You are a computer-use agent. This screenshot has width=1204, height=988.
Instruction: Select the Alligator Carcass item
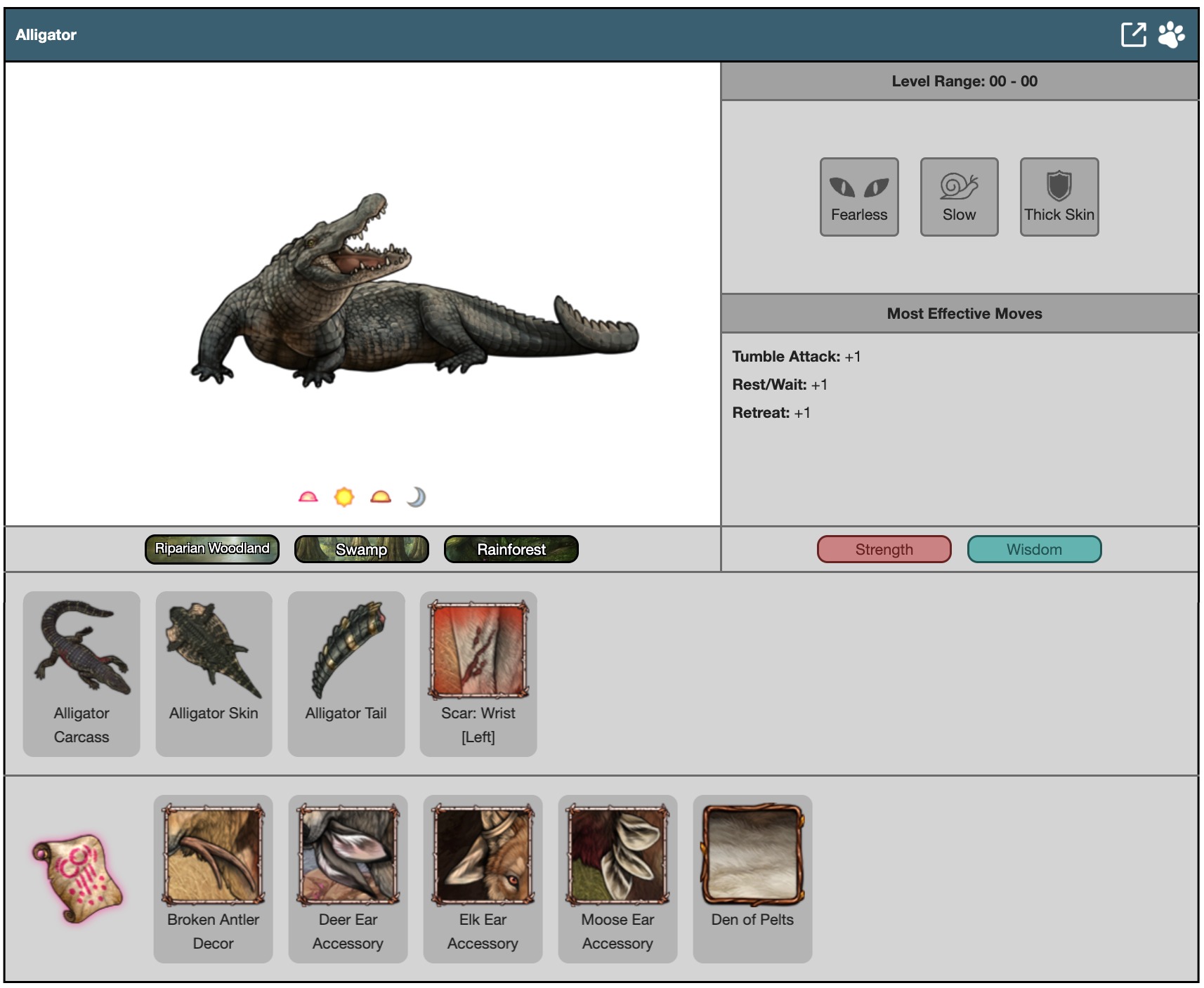click(81, 673)
